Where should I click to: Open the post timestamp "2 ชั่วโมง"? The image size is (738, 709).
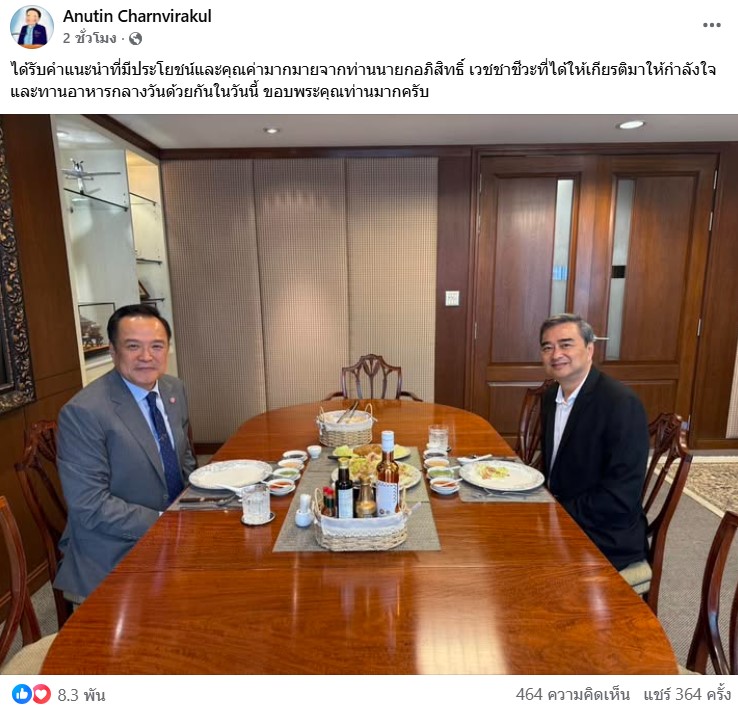coord(89,38)
